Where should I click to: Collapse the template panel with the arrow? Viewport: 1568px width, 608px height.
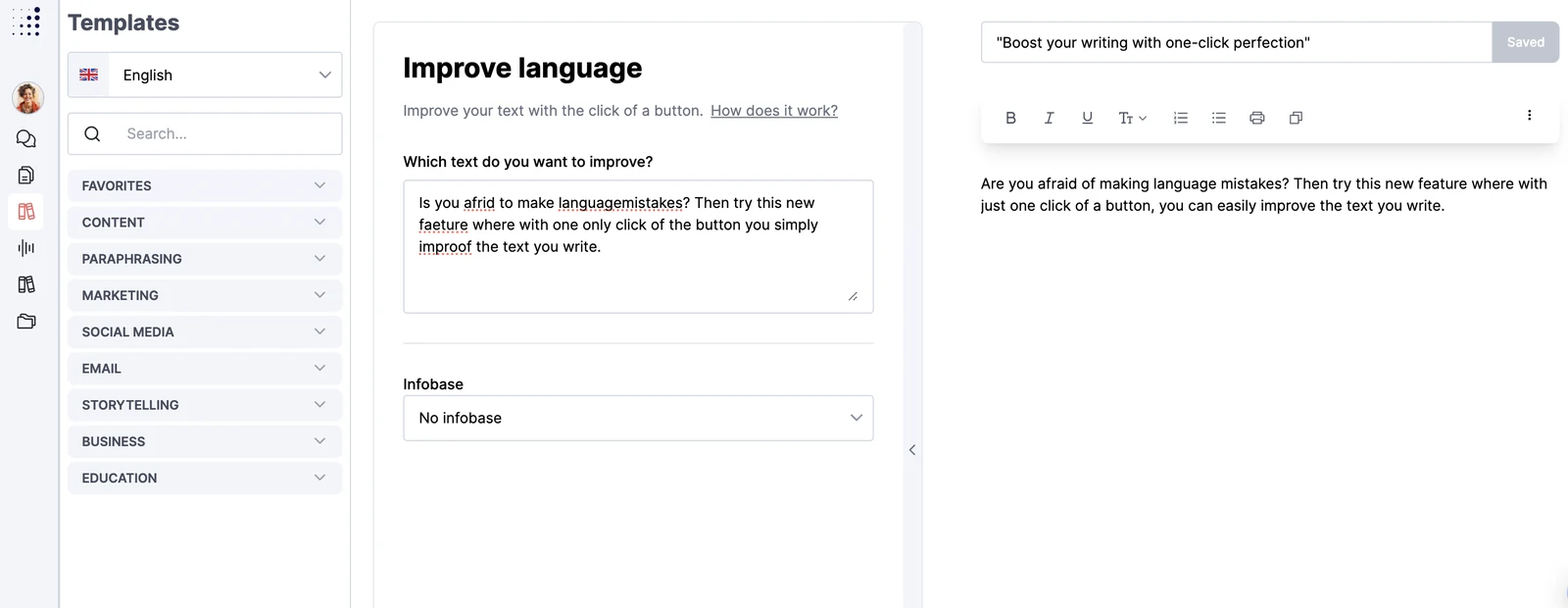point(912,450)
